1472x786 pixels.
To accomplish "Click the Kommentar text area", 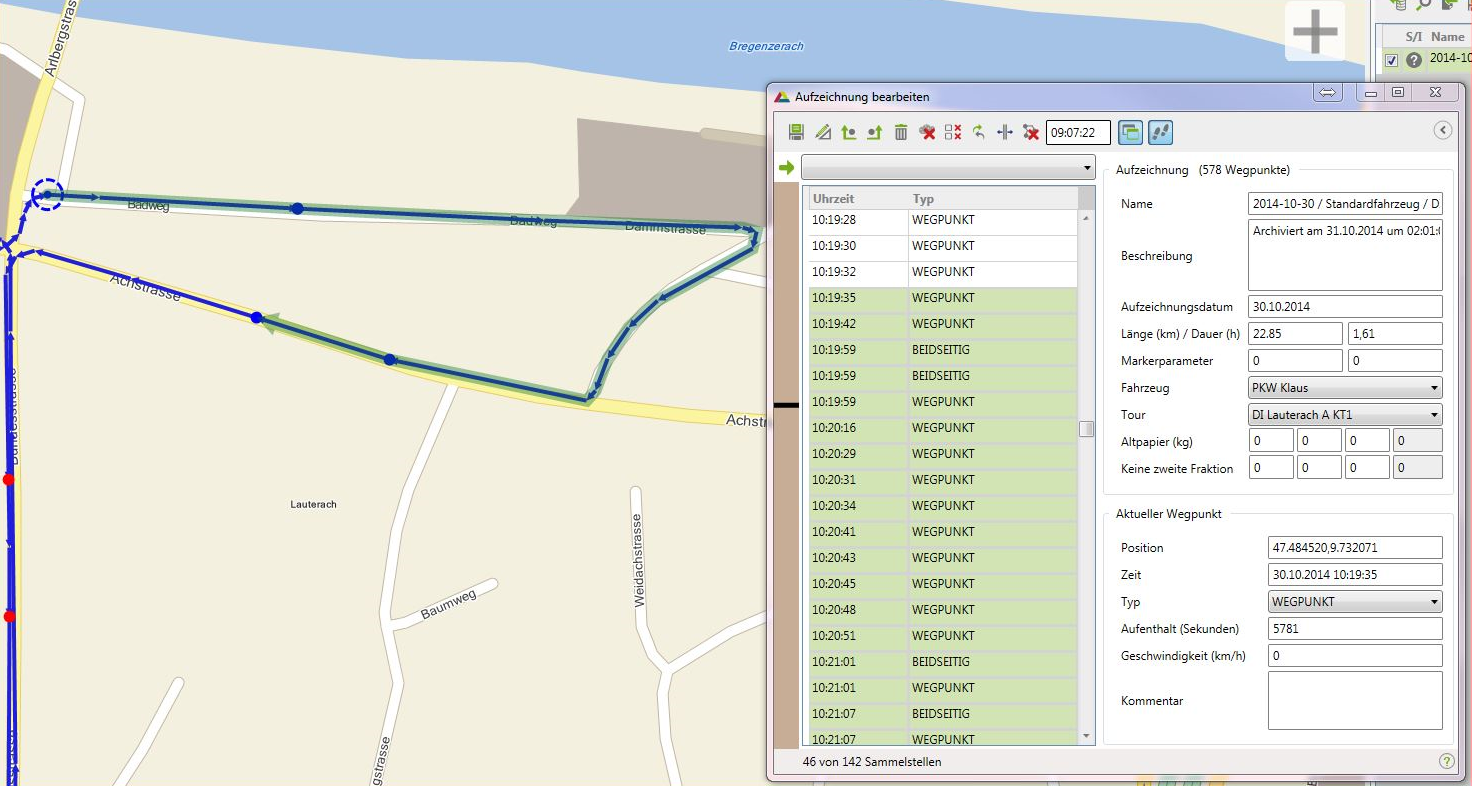I will click(x=1355, y=700).
